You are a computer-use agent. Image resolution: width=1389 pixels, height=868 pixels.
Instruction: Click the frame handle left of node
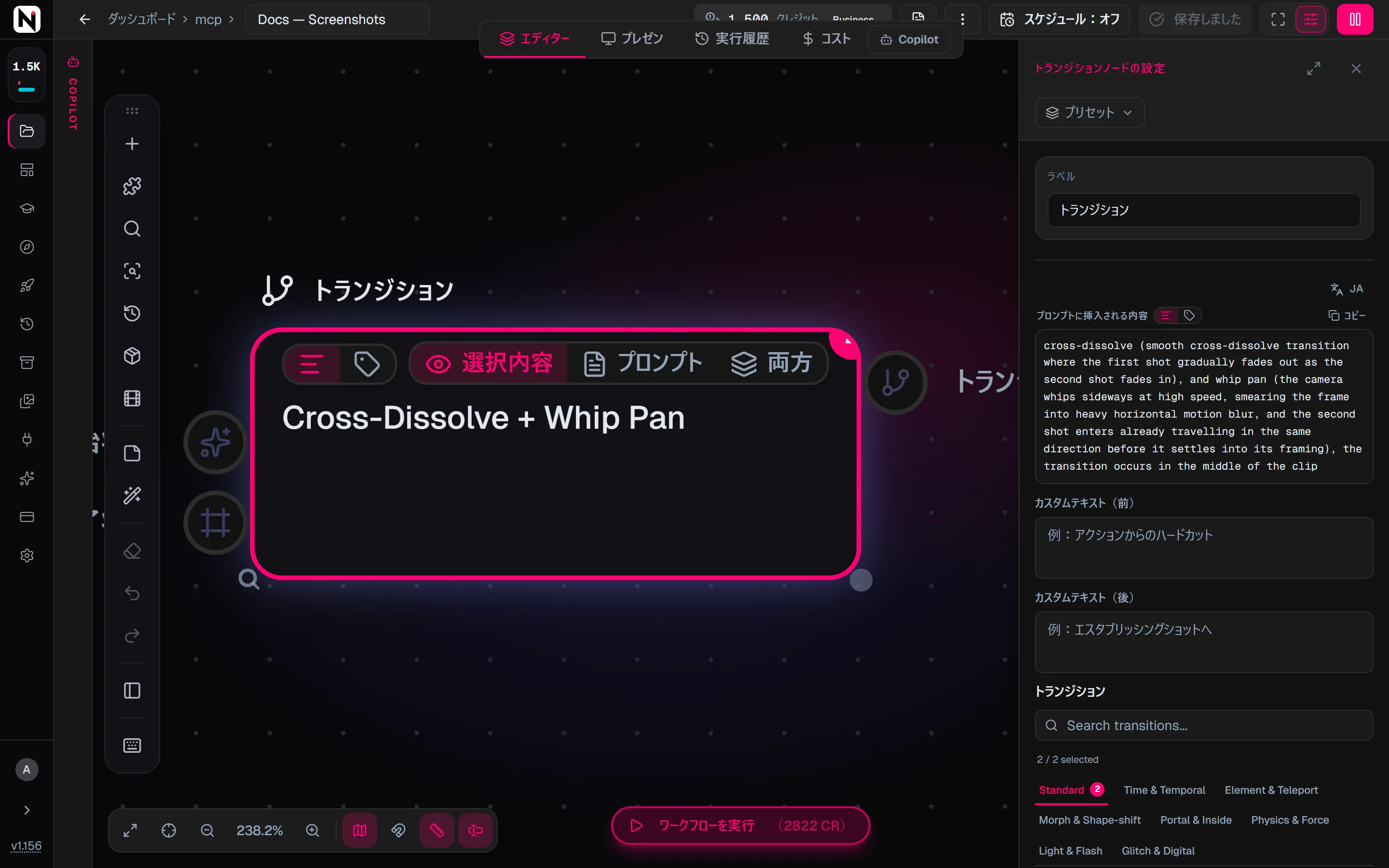coord(216,522)
